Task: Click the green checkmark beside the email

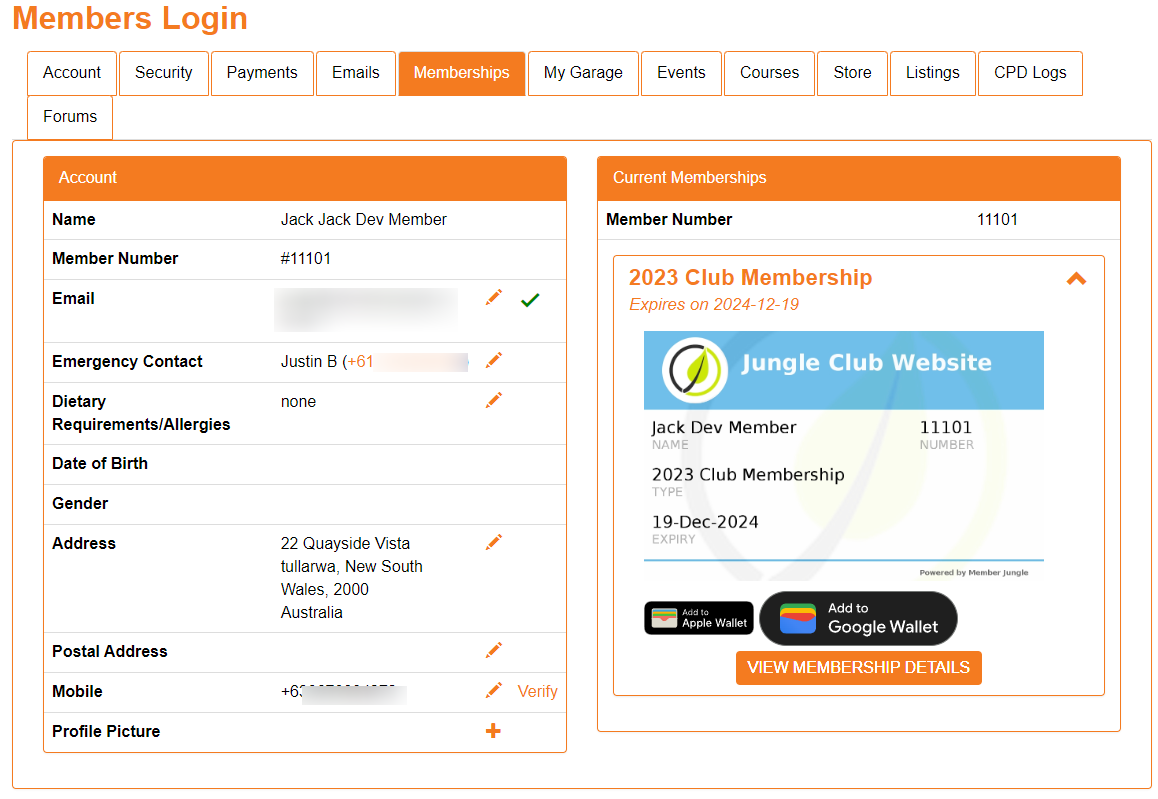Action: [530, 297]
